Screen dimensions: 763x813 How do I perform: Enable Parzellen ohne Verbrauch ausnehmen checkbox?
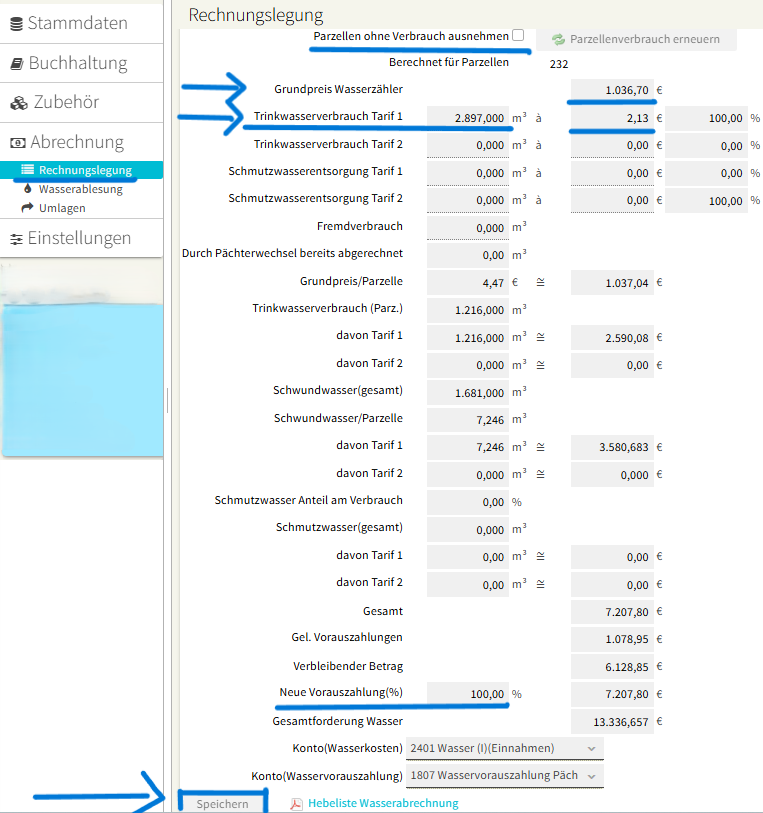point(518,35)
